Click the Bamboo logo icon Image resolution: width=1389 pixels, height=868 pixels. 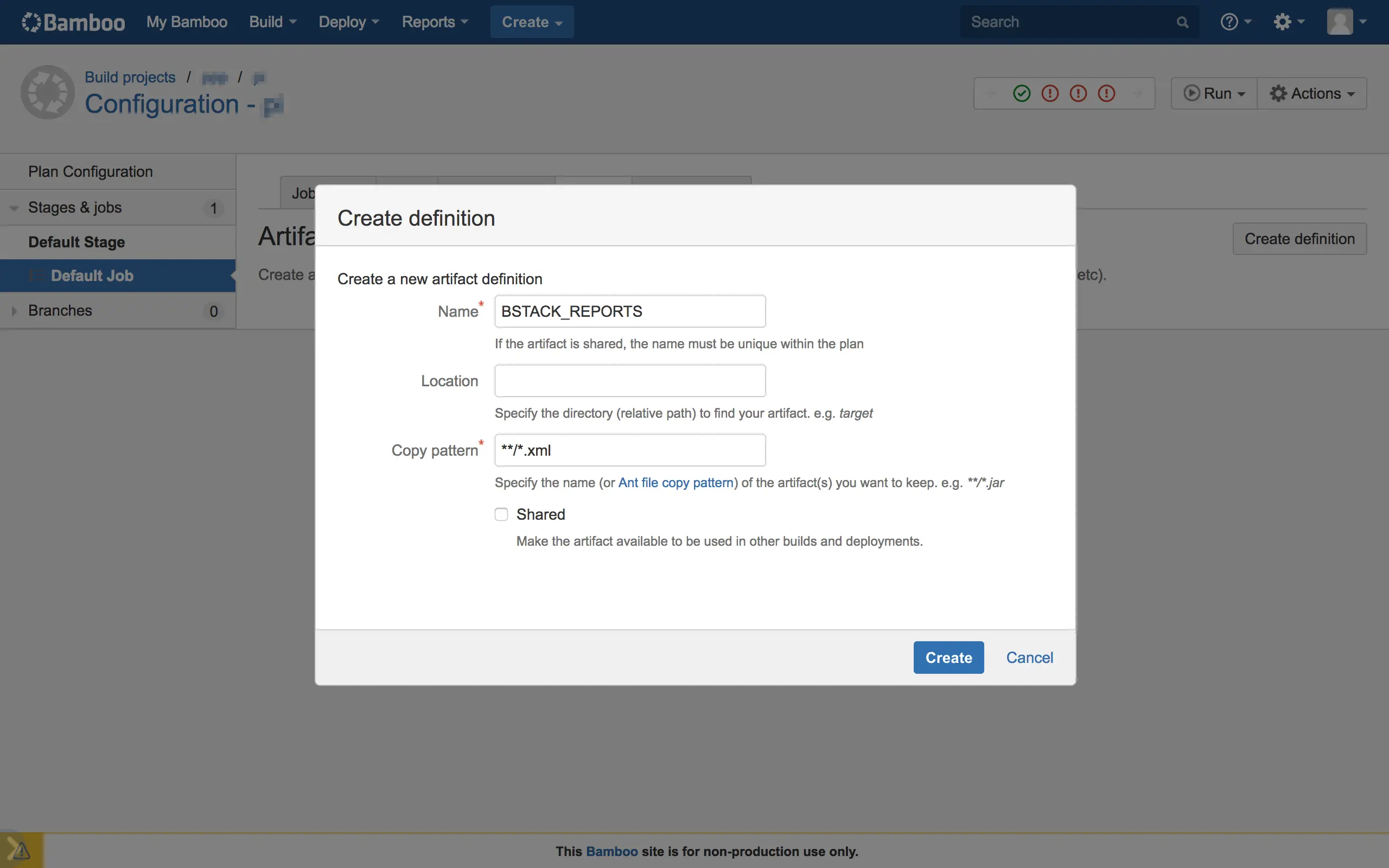click(31, 22)
